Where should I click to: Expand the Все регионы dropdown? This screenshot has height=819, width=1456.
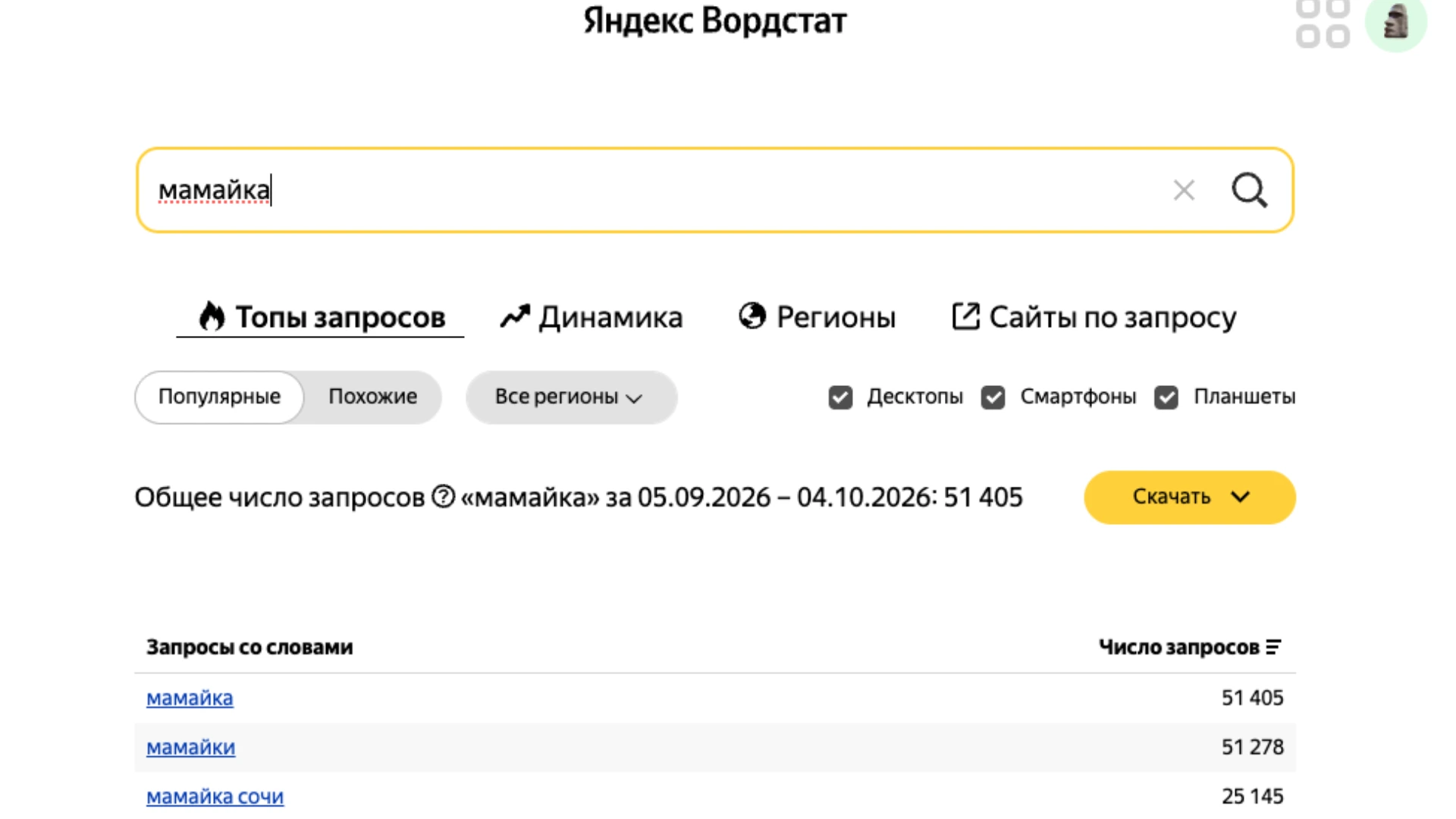(x=571, y=397)
